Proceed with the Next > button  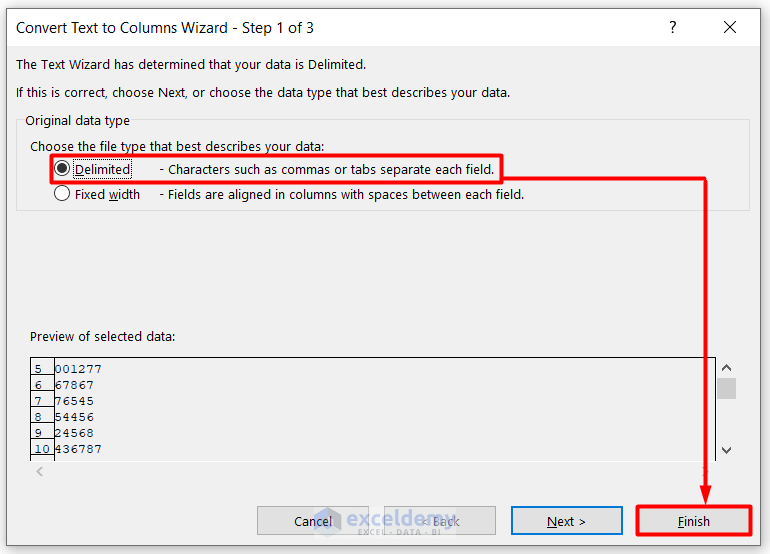(566, 521)
